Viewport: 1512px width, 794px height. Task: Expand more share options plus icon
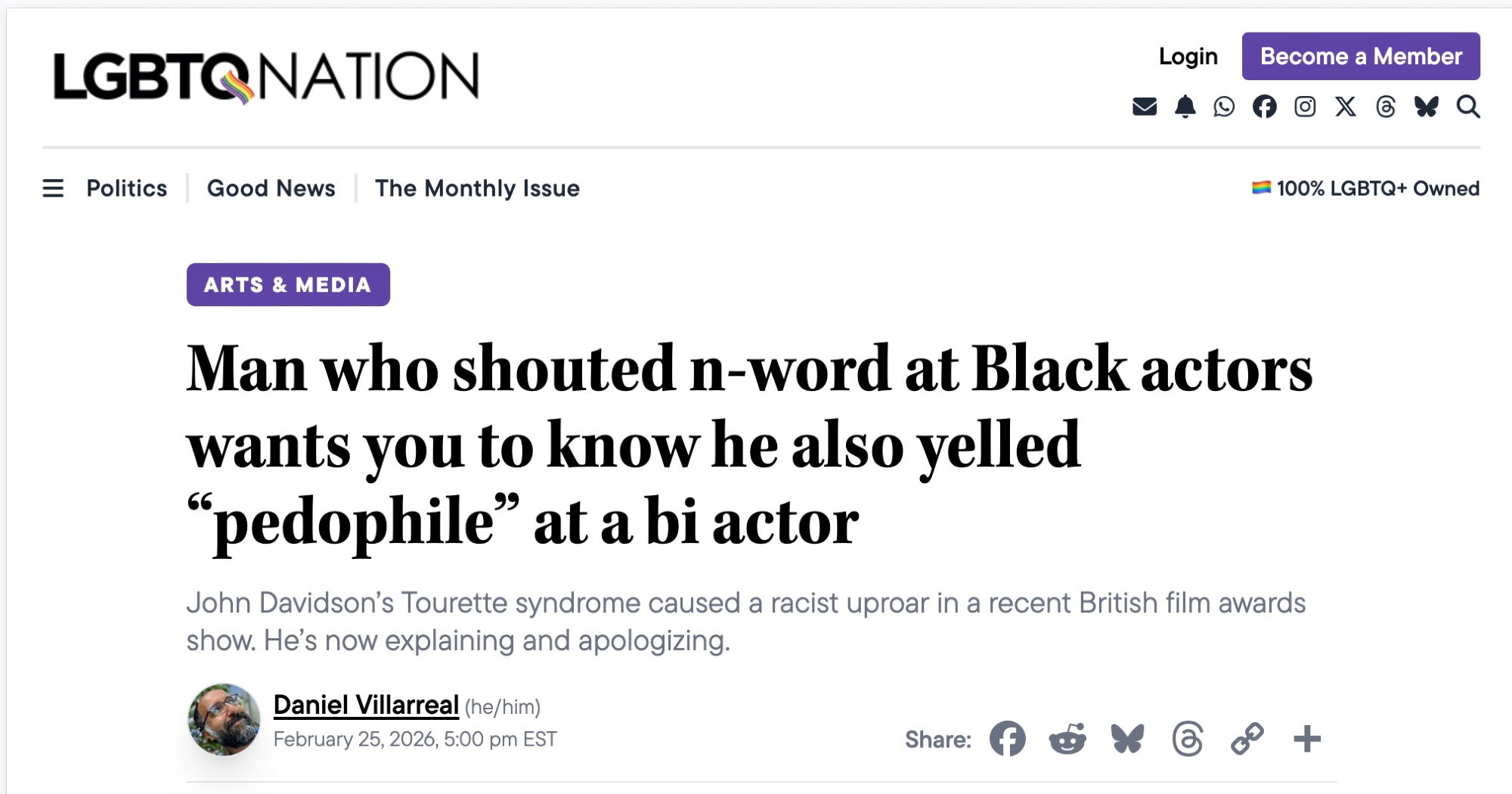[x=1307, y=739]
